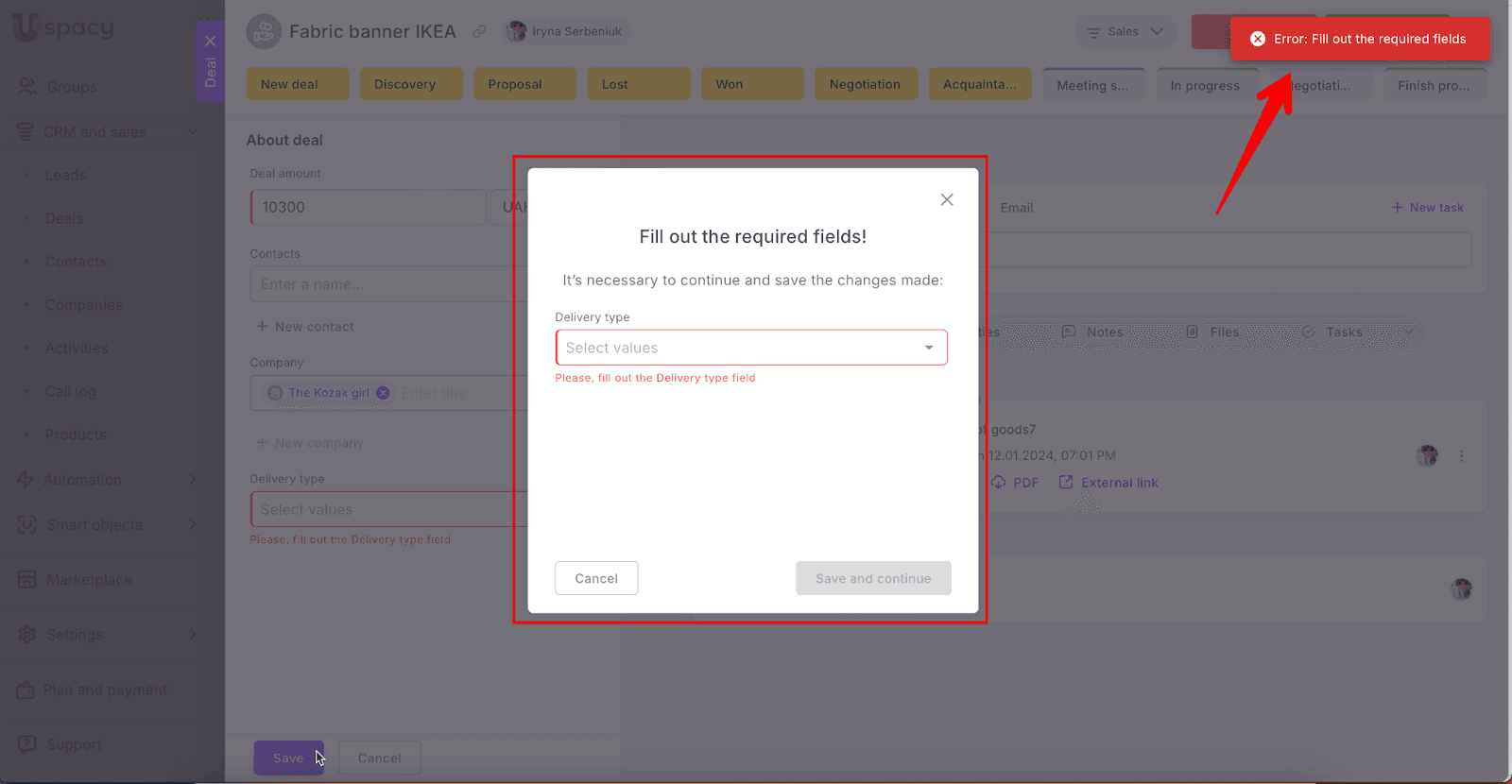Open the Marketplace sidebar item

(x=89, y=580)
